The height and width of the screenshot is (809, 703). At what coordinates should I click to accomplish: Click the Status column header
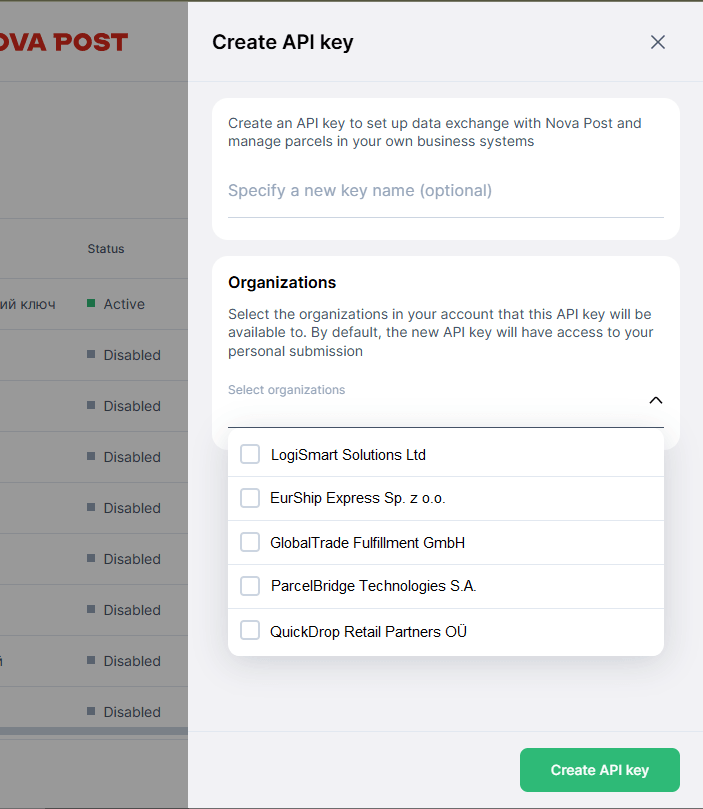(106, 248)
